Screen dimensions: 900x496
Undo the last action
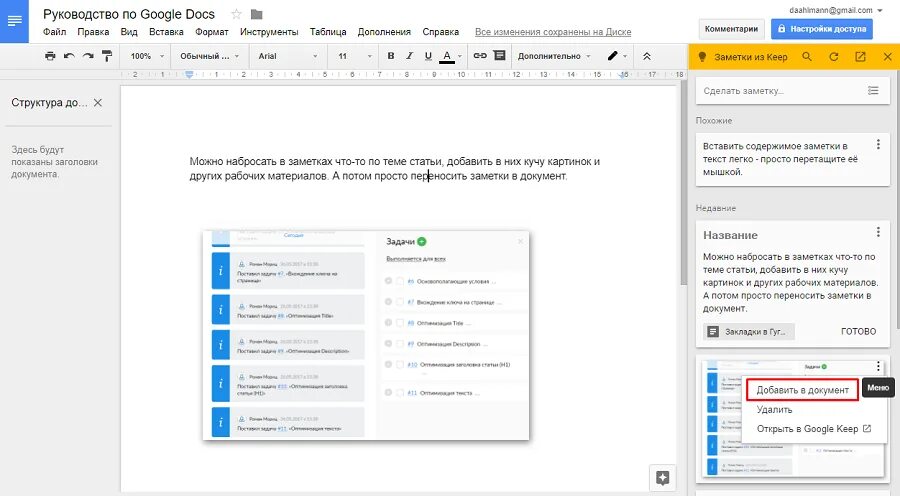(69, 56)
